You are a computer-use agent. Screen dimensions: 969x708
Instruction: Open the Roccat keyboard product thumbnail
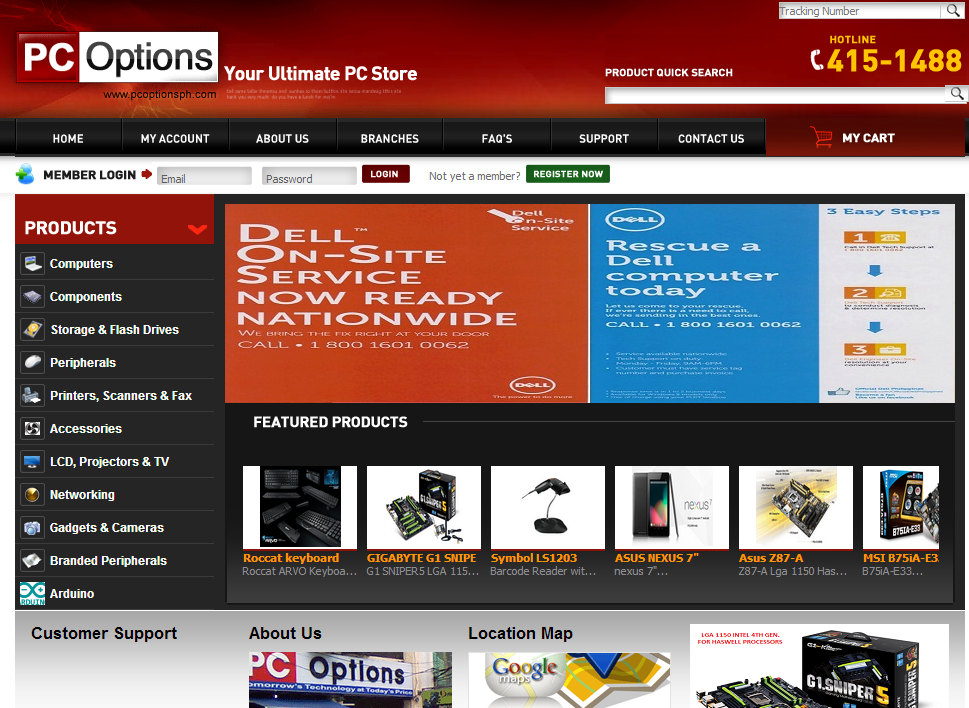click(x=300, y=507)
